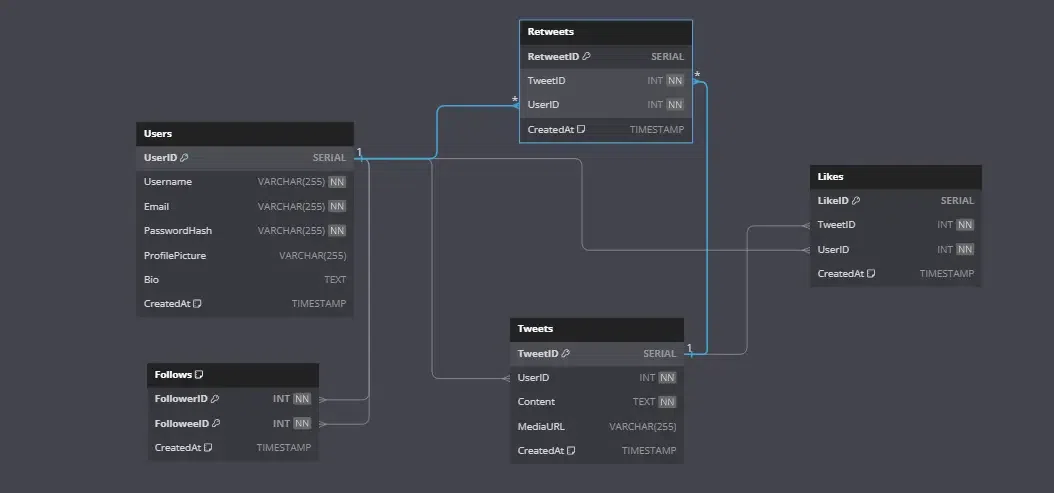Image resolution: width=1054 pixels, height=493 pixels.
Task: Select VARCHAR(255) type on ProfilePicture row
Action: (x=313, y=256)
